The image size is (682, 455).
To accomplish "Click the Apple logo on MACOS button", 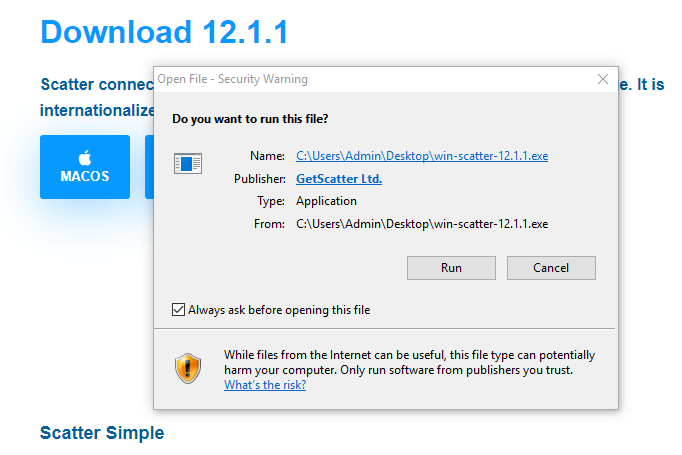I will tap(85, 157).
